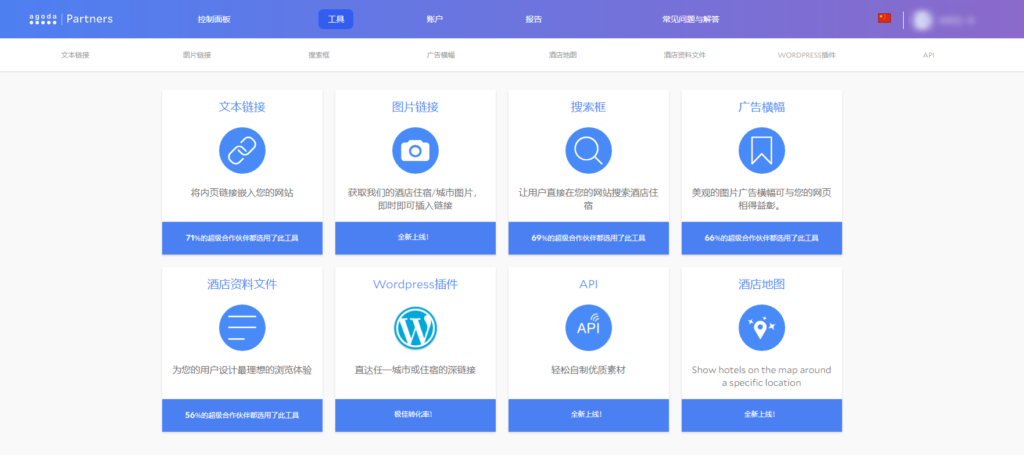Viewport: 1024px width, 455px height.
Task: Select WORDPRESS插件 in the sub-navigation
Action: (806, 55)
